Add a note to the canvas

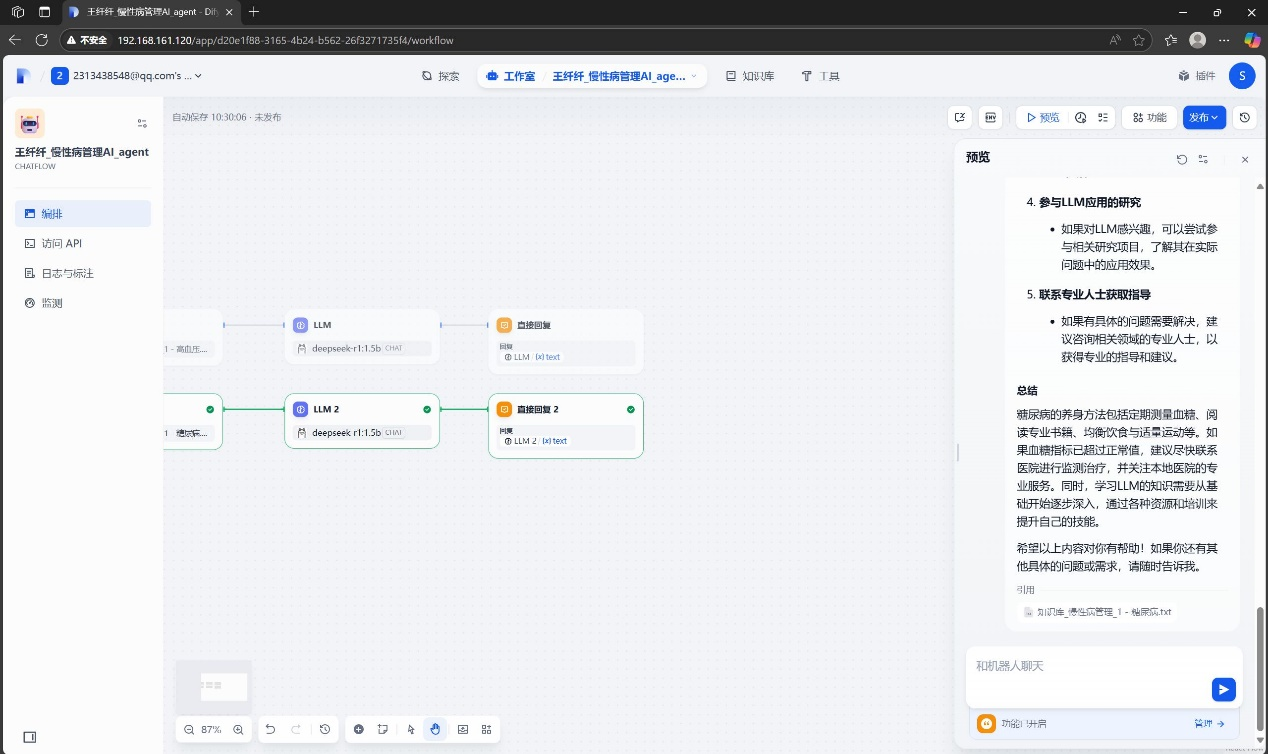[x=383, y=730]
